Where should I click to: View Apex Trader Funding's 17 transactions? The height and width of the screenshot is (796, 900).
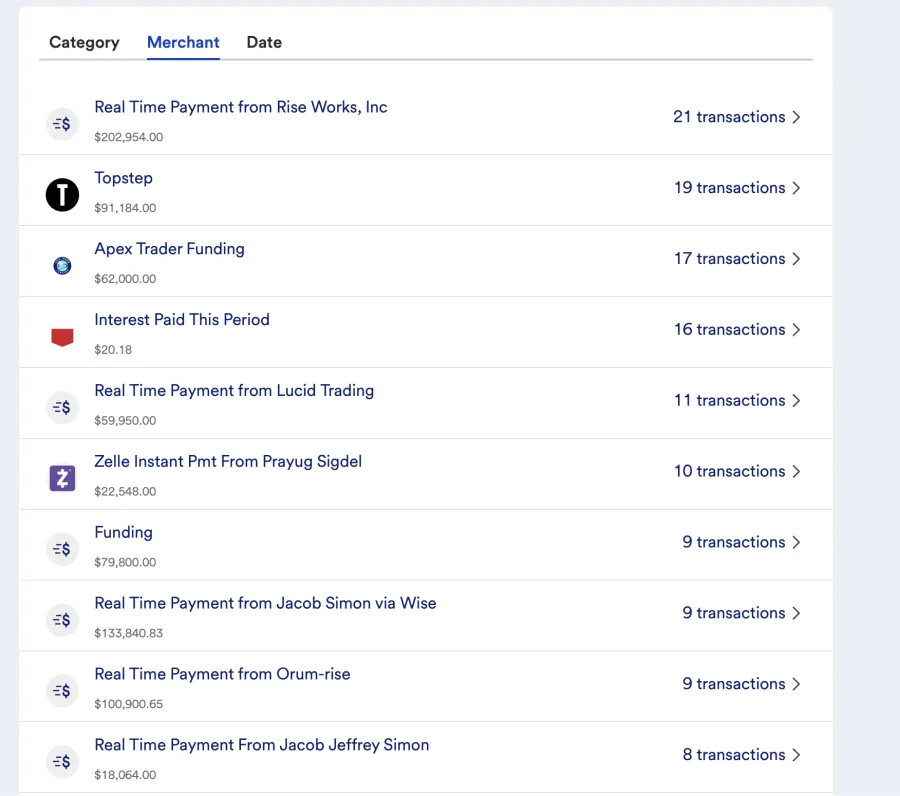pos(736,259)
